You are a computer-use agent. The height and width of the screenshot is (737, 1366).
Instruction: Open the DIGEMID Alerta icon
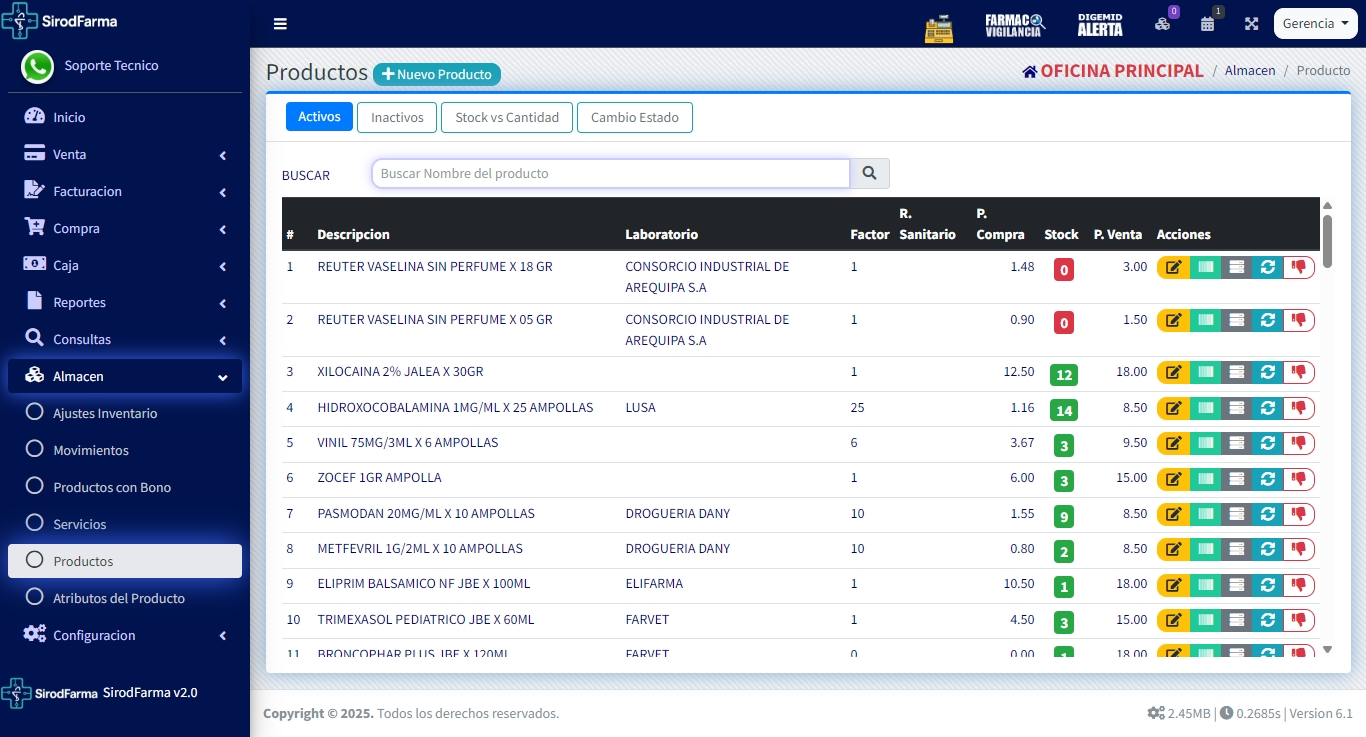point(1099,25)
